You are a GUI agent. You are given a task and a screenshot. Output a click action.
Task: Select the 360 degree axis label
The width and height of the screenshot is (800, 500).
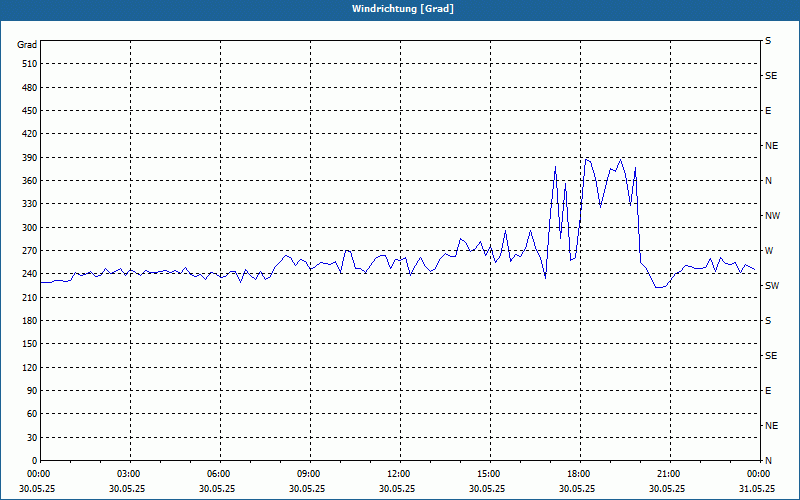pos(30,181)
